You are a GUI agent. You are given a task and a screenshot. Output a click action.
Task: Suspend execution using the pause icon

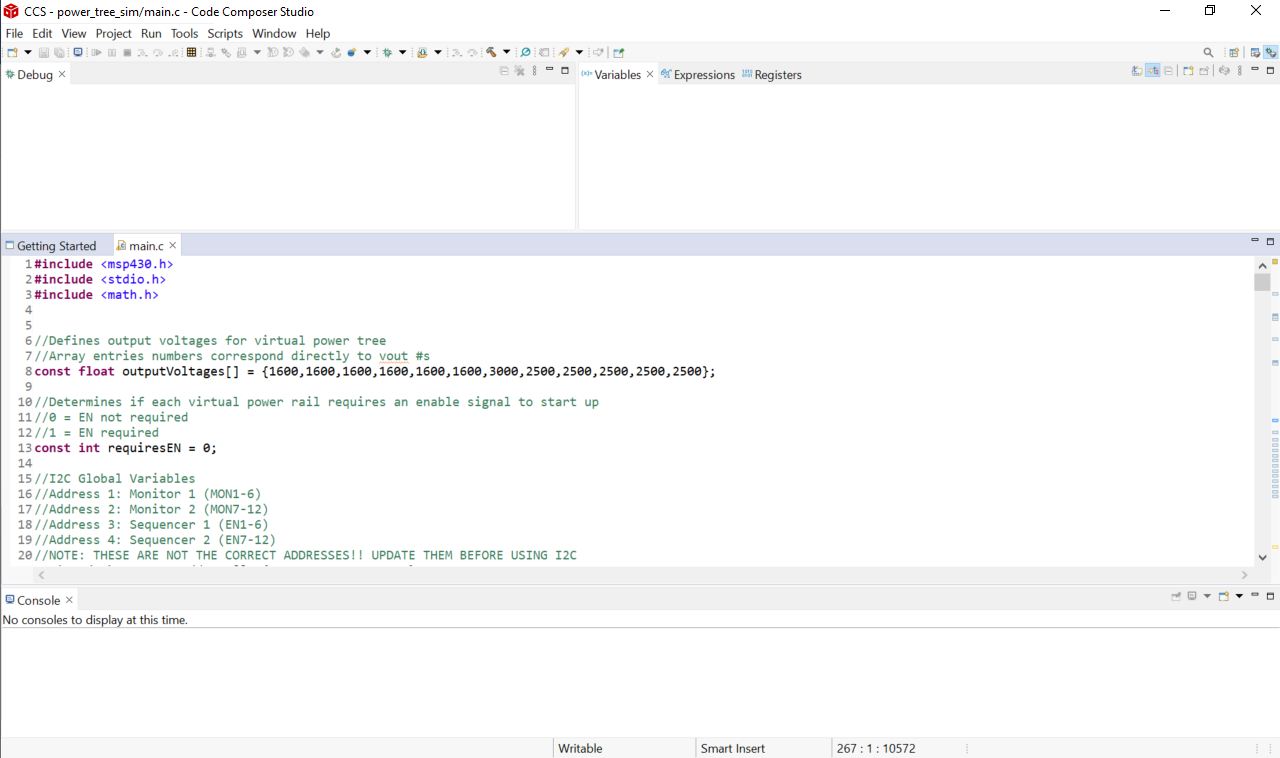coord(111,51)
